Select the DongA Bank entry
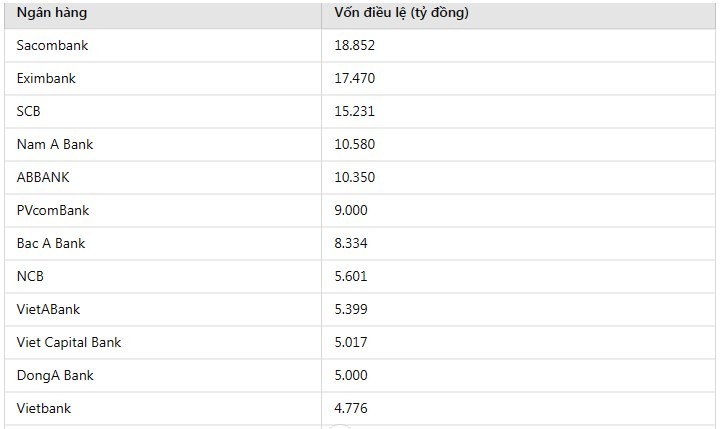The image size is (724, 429). [55, 375]
